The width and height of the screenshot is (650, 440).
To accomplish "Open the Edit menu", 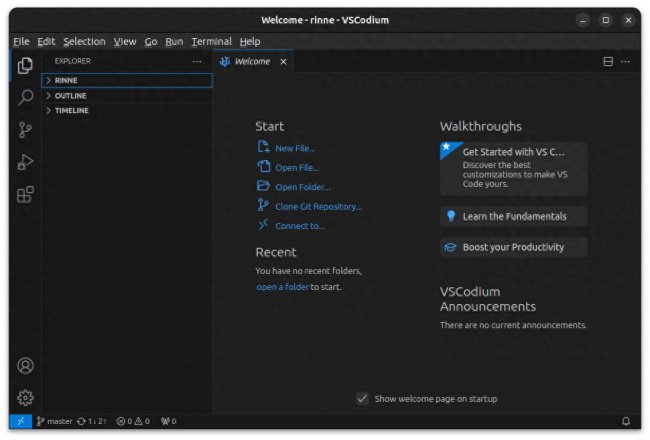I will 46,41.
